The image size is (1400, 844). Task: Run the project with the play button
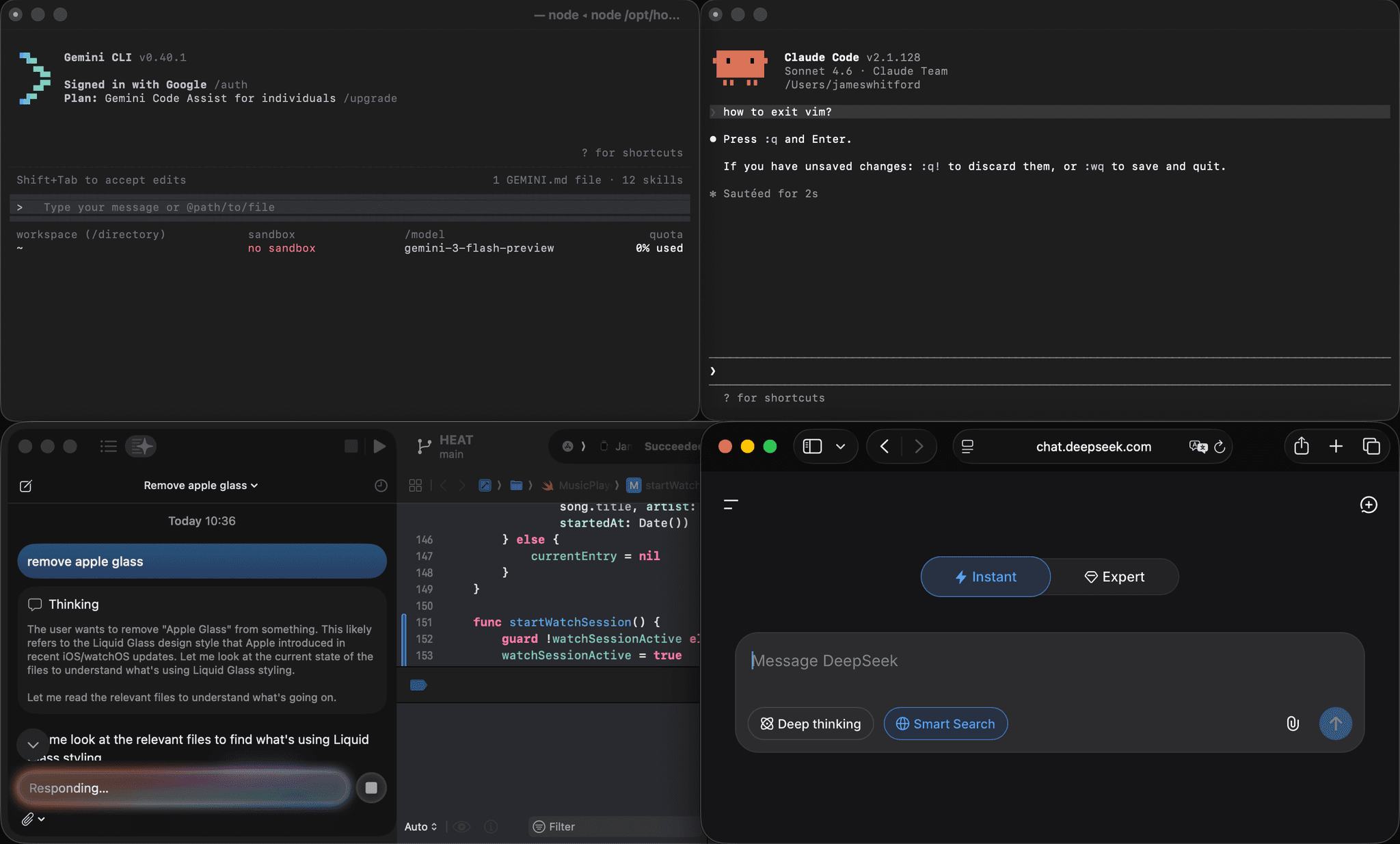[x=379, y=447]
